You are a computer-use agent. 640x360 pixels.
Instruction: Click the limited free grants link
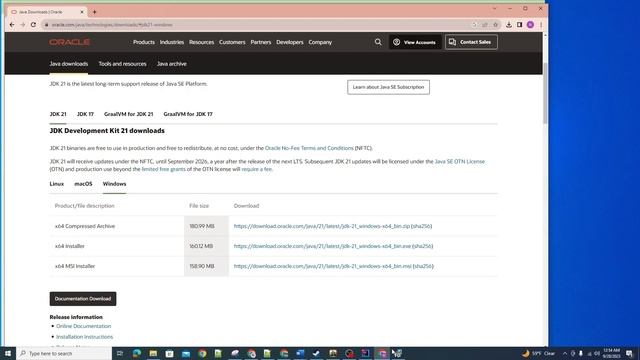coord(163,169)
